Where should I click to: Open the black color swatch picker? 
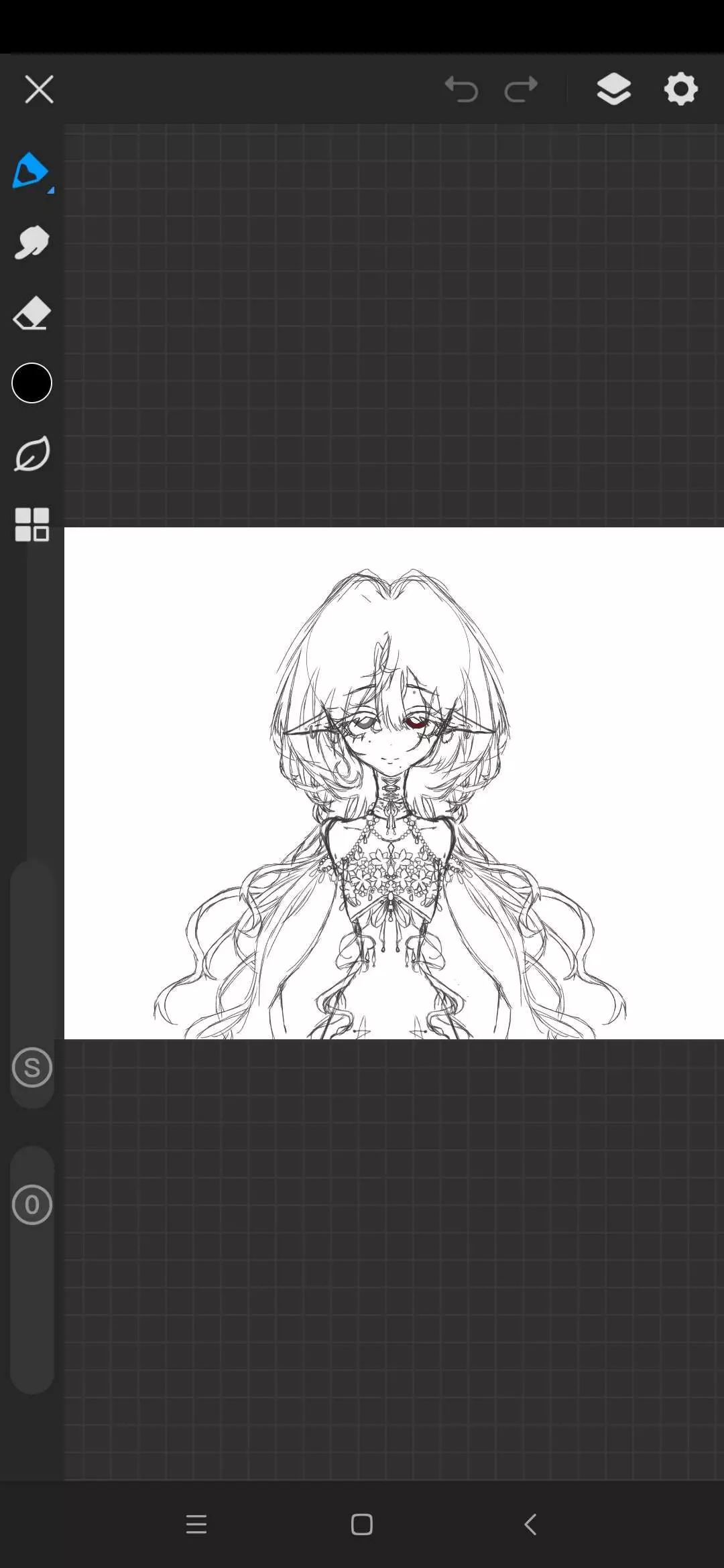tap(32, 383)
